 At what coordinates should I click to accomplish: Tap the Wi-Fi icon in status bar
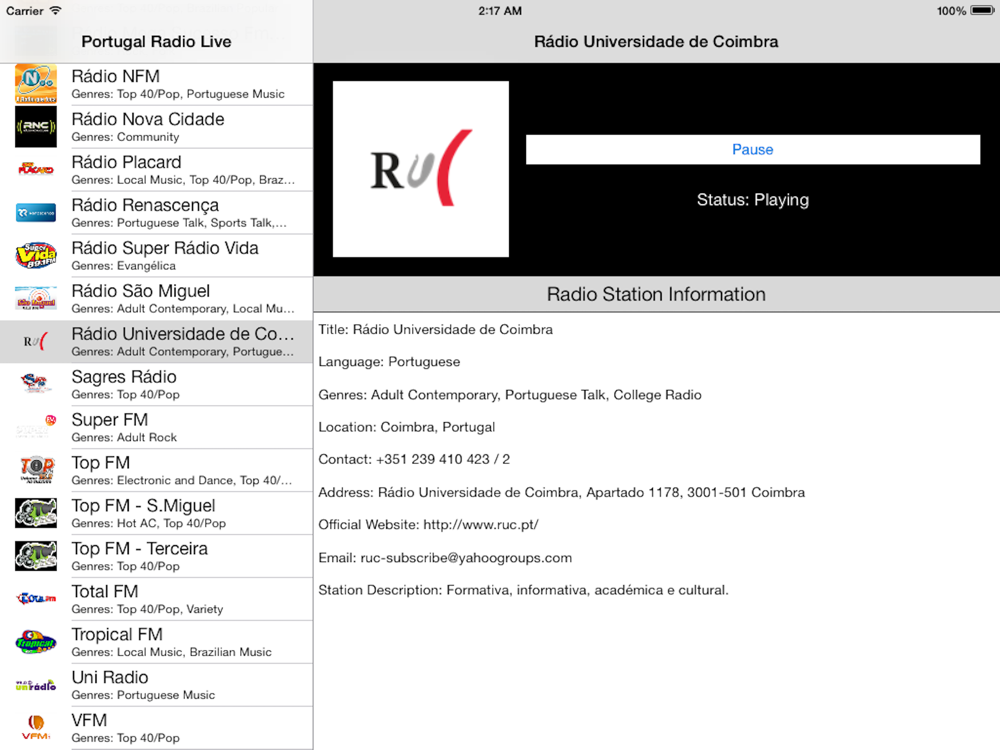(x=55, y=10)
